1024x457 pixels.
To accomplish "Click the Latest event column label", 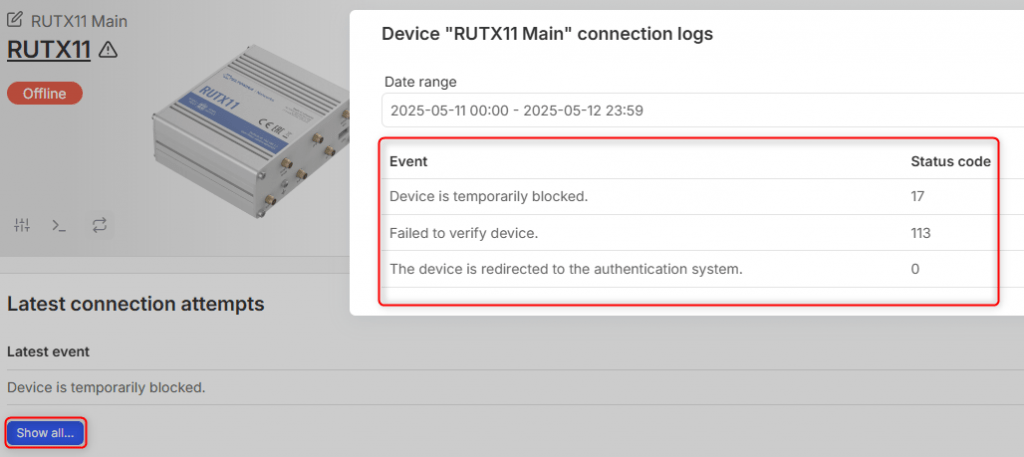I will pyautogui.click(x=48, y=352).
